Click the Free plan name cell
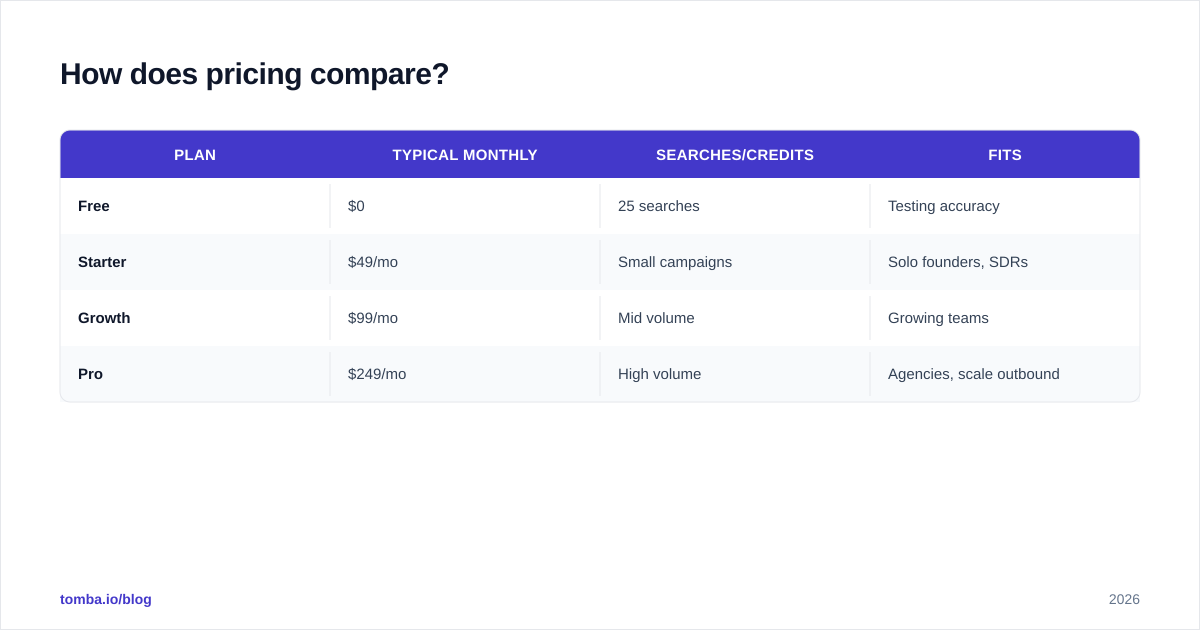Image resolution: width=1200 pixels, height=630 pixels. click(195, 206)
